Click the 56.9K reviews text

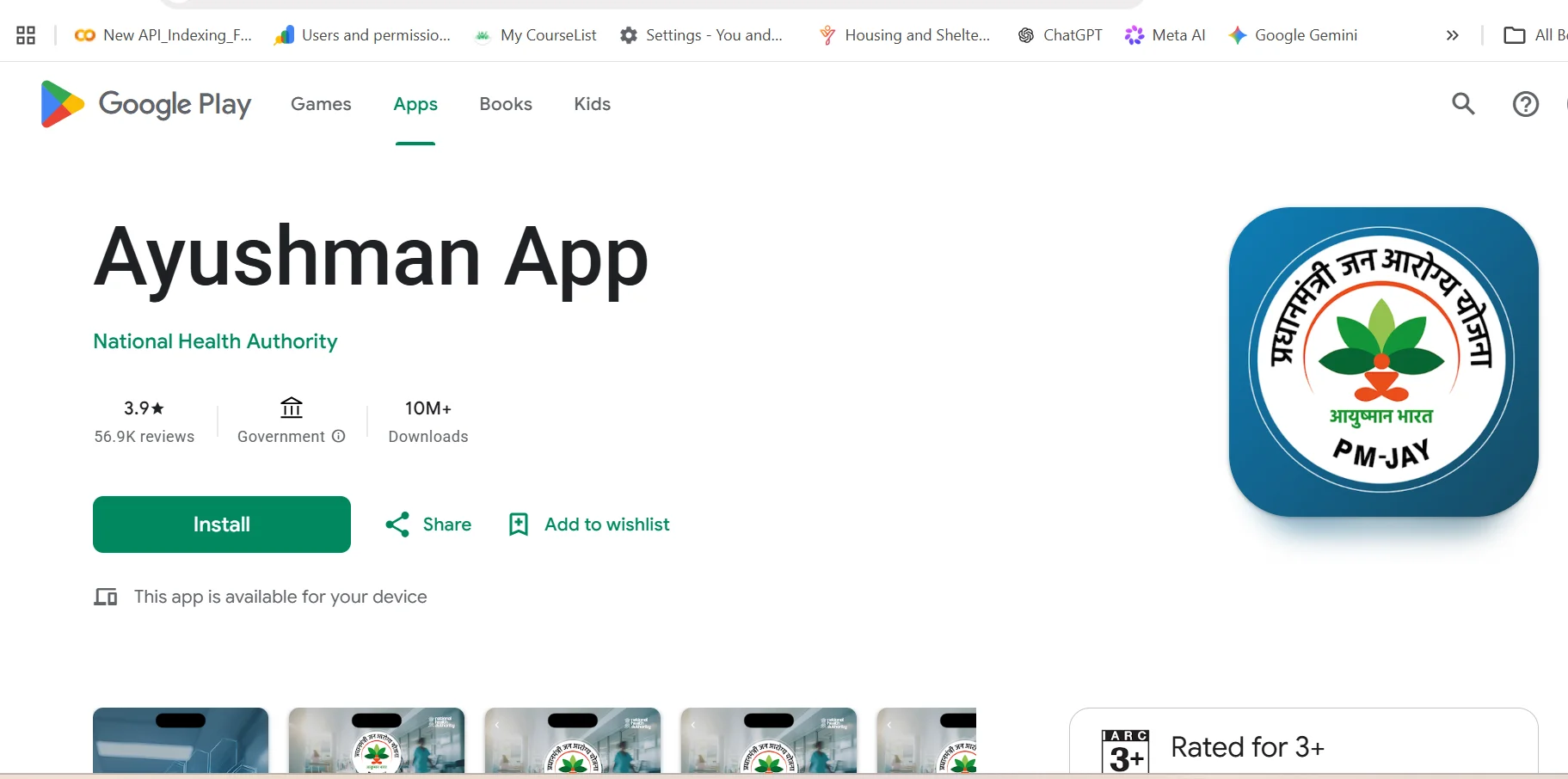pyautogui.click(x=145, y=437)
